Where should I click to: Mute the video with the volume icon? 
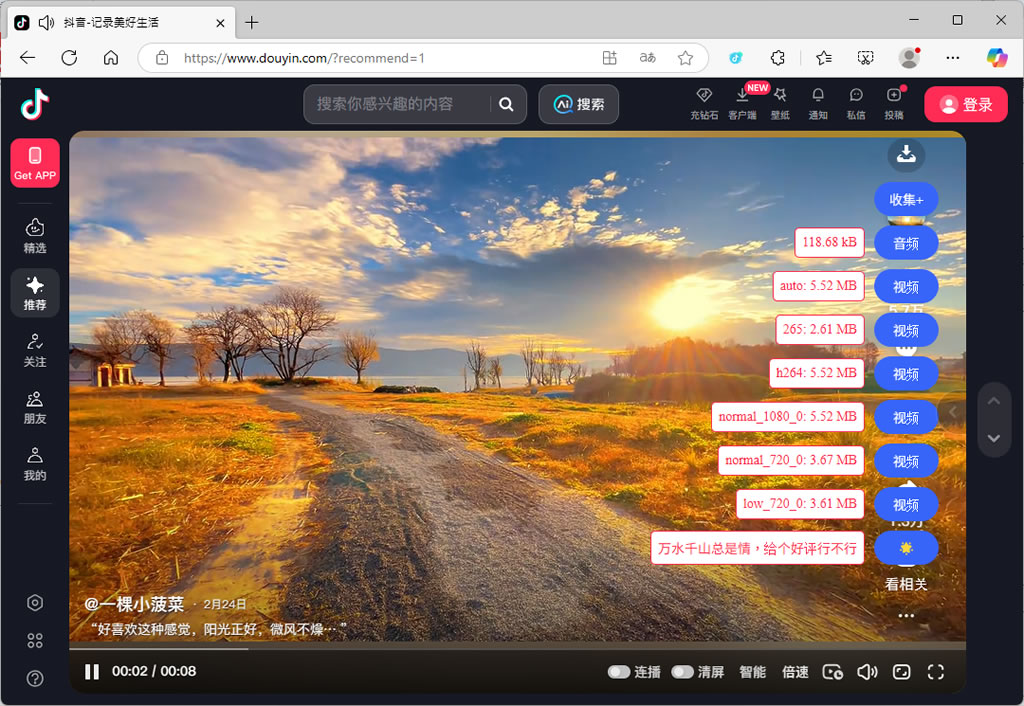point(867,672)
